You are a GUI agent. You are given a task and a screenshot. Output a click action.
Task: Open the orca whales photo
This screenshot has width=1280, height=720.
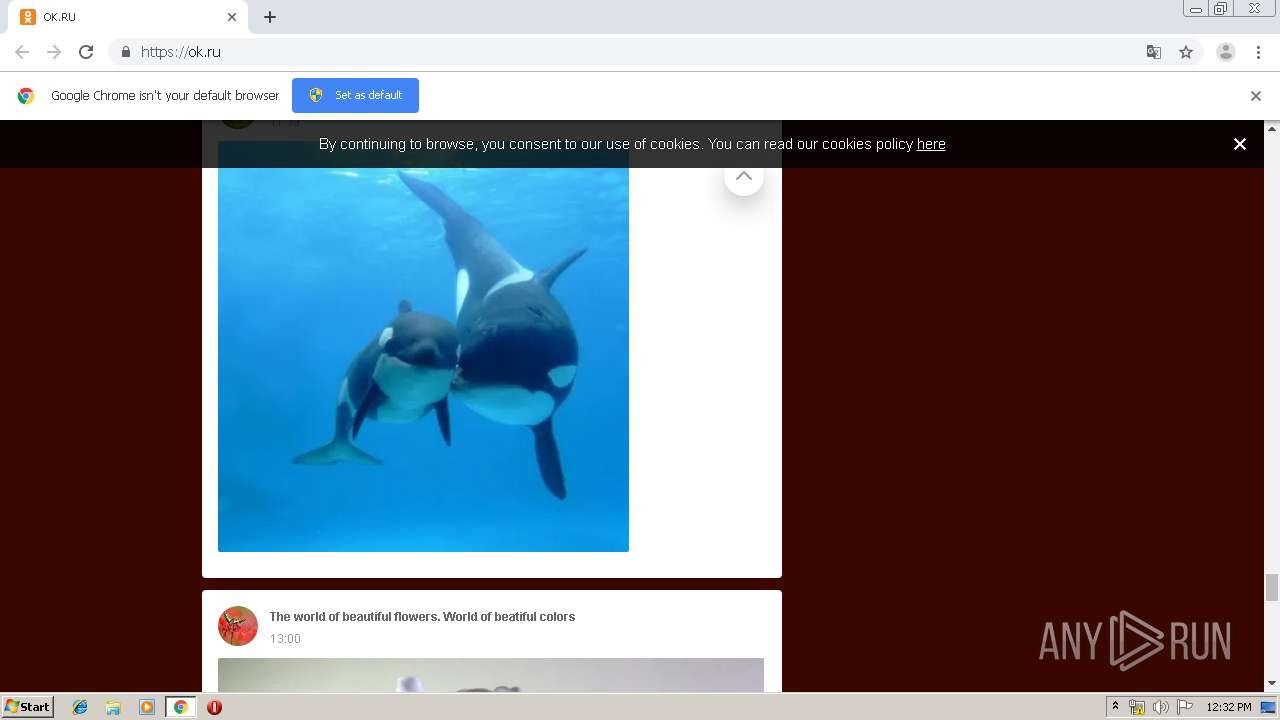click(423, 346)
